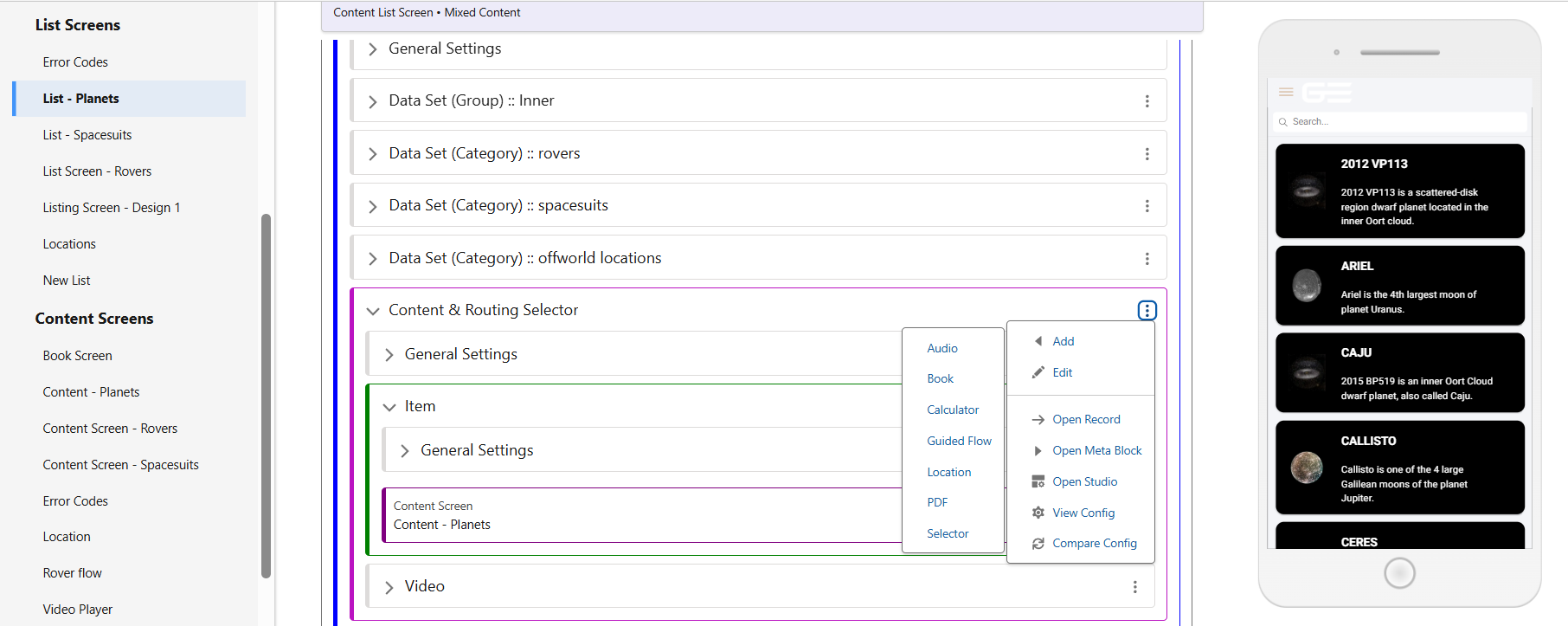Select the Edit menu option
This screenshot has width=1568, height=626.
tap(1062, 372)
